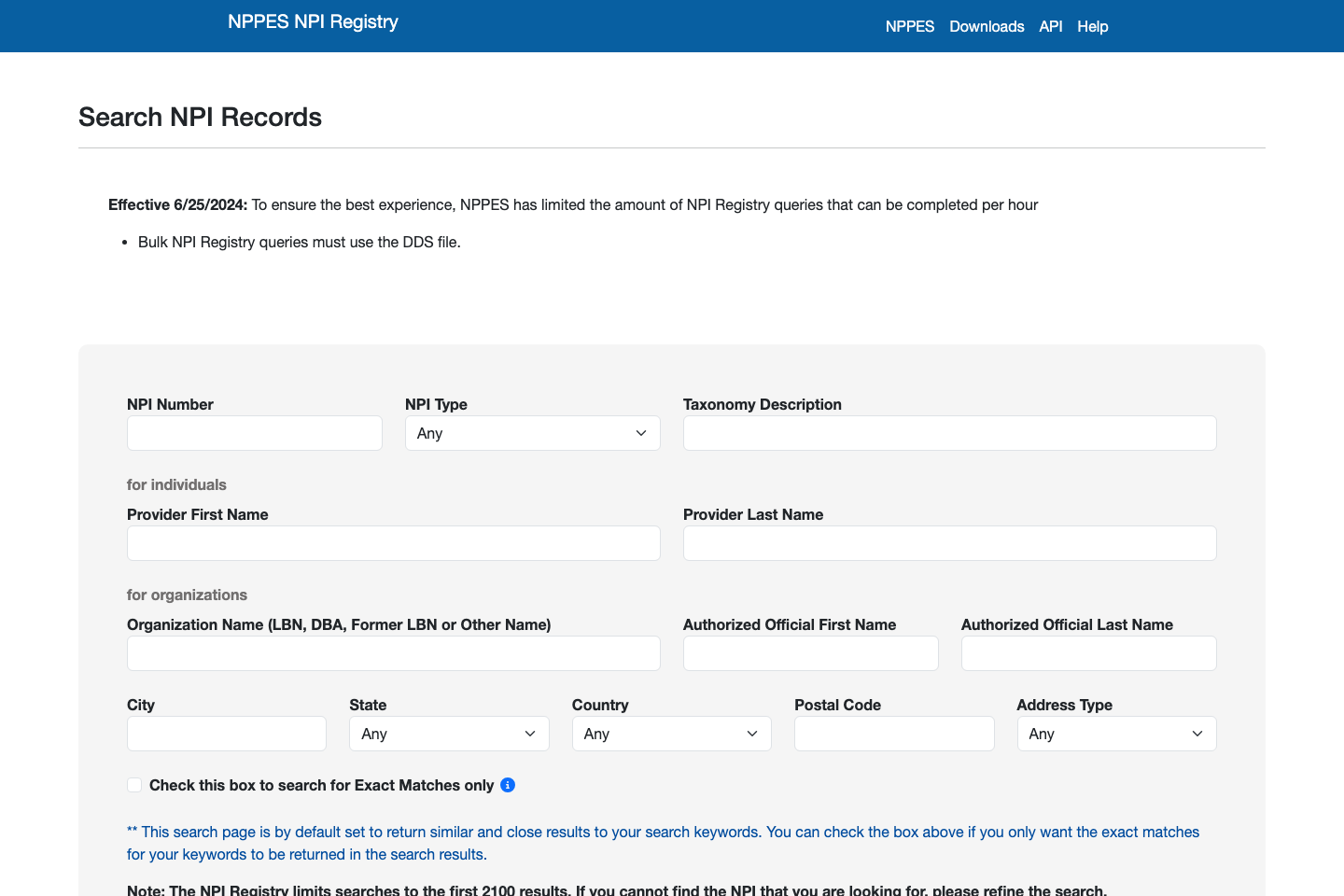Navigate to Downloads in the top bar
The image size is (1344, 896).
[x=987, y=26]
